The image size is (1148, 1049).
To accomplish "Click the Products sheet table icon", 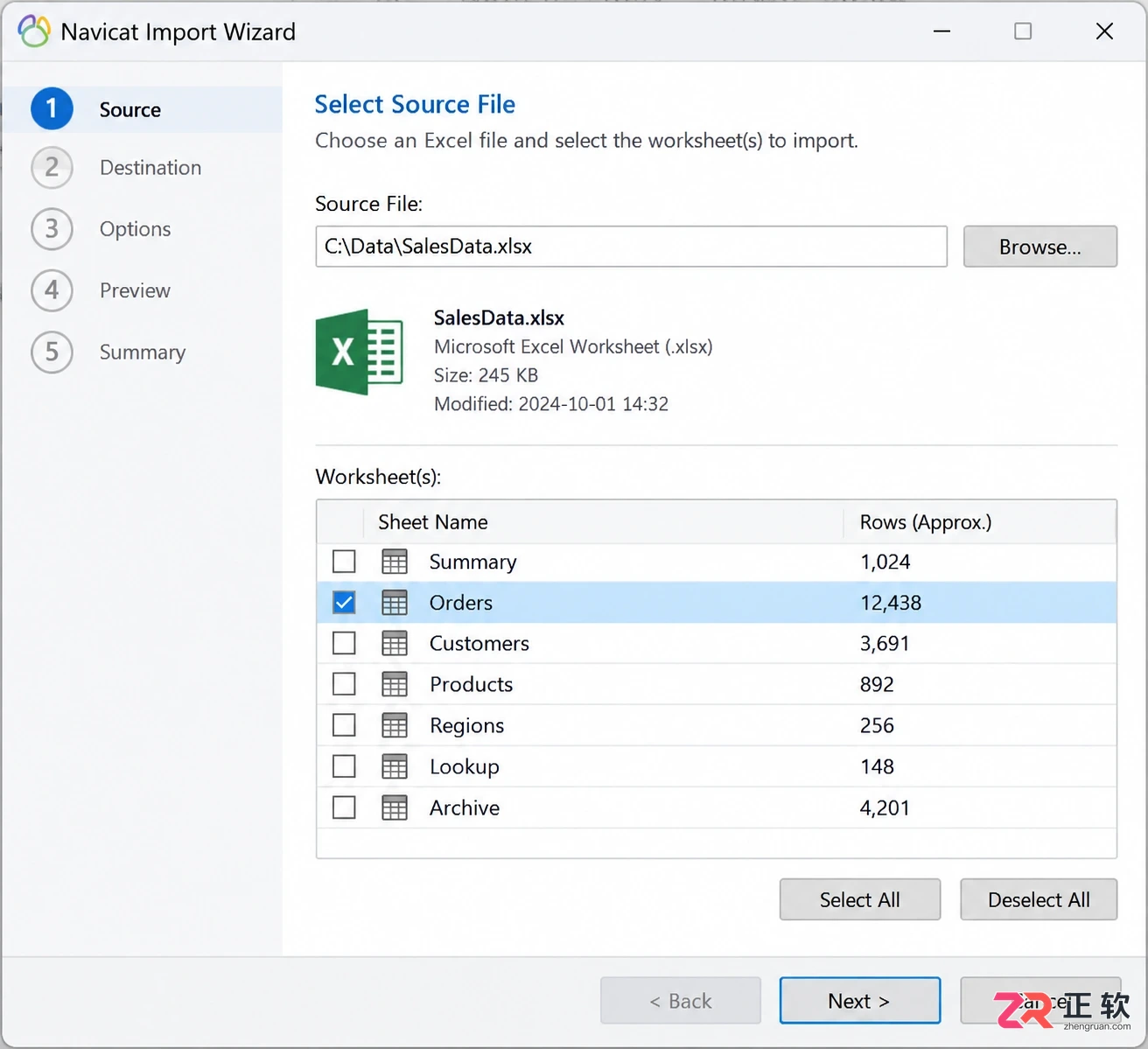I will (395, 684).
